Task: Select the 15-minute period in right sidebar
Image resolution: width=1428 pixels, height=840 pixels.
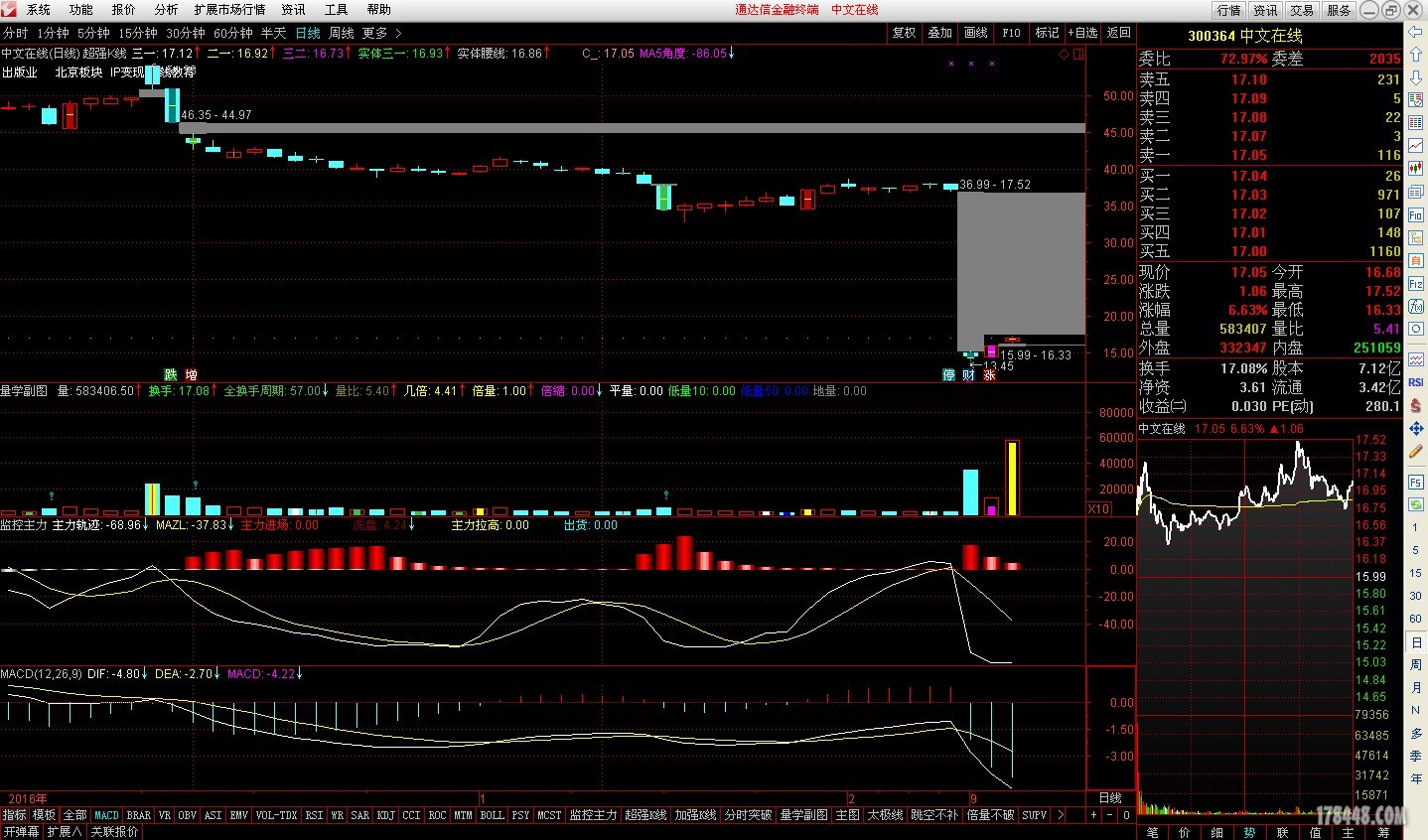Action: (x=1416, y=573)
